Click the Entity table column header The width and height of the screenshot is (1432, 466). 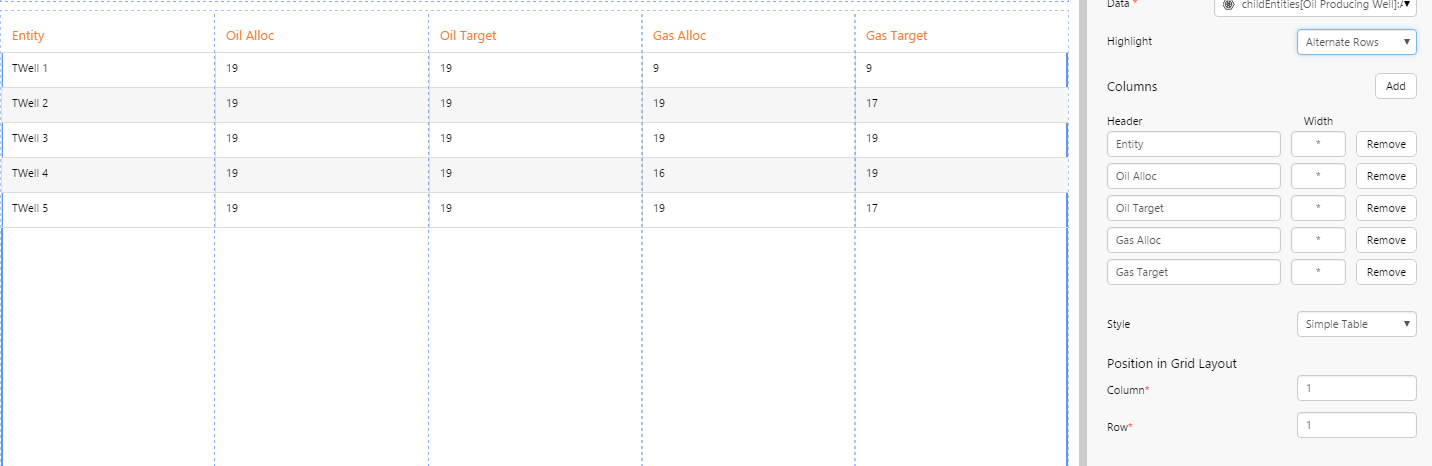coord(28,36)
